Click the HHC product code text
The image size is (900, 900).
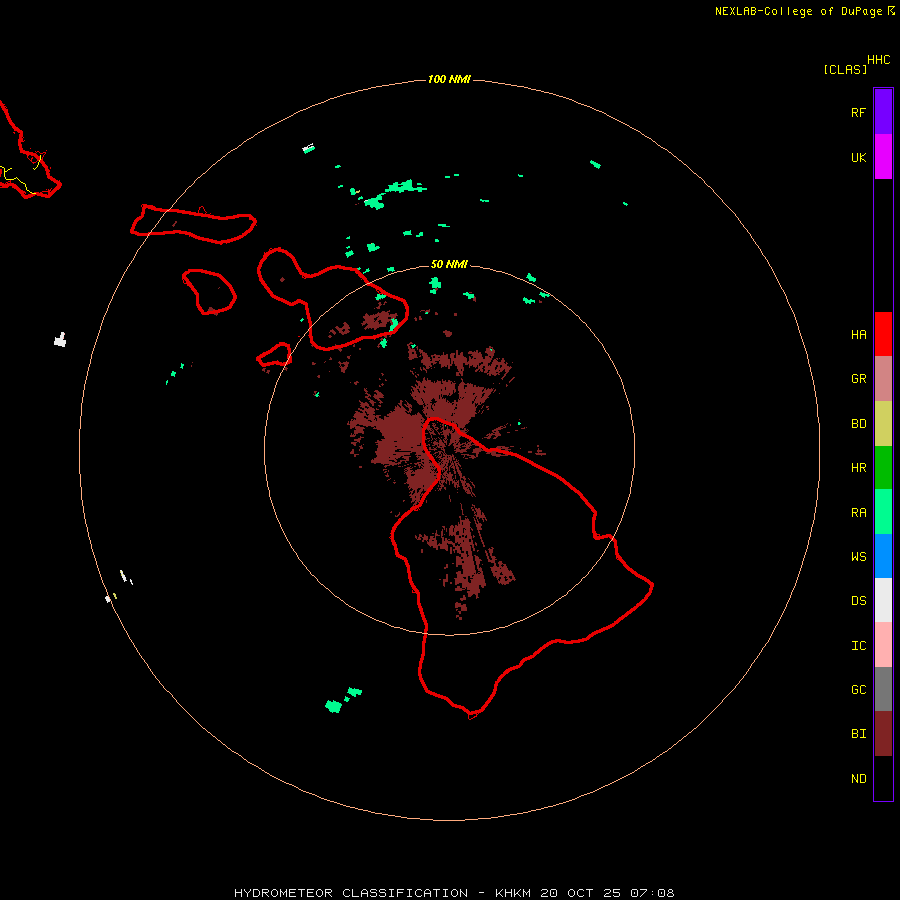point(879,60)
